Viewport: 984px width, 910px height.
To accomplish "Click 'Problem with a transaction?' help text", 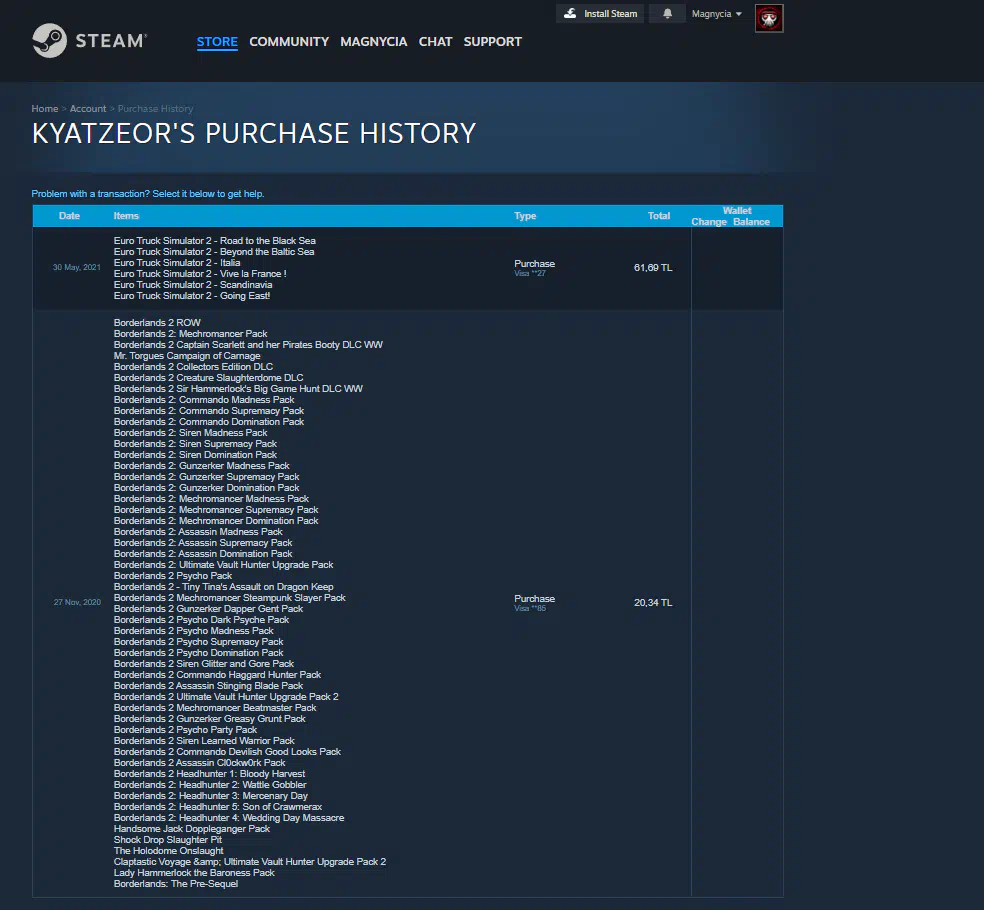I will click(148, 194).
